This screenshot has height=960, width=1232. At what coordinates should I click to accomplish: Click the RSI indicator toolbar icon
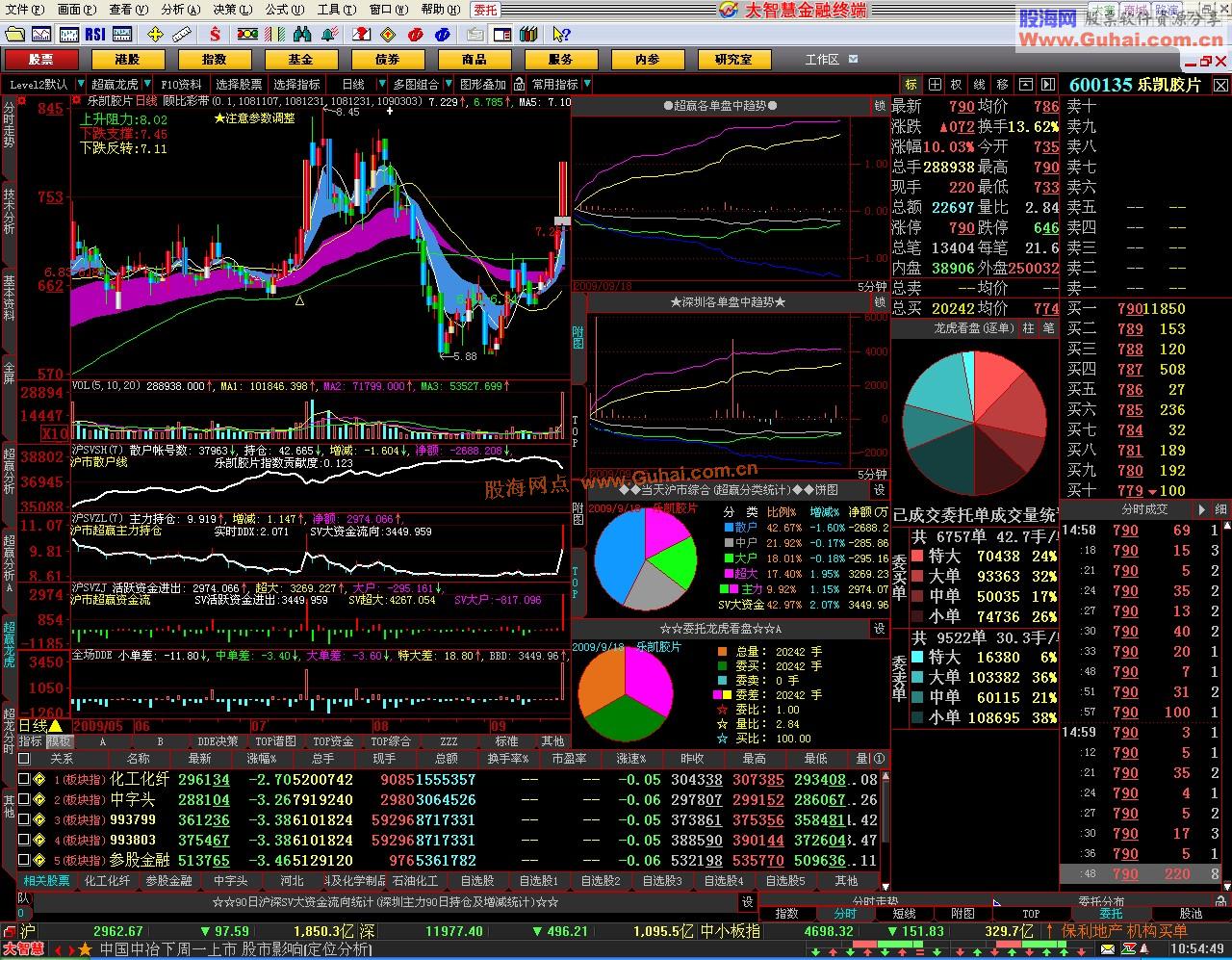tap(95, 34)
